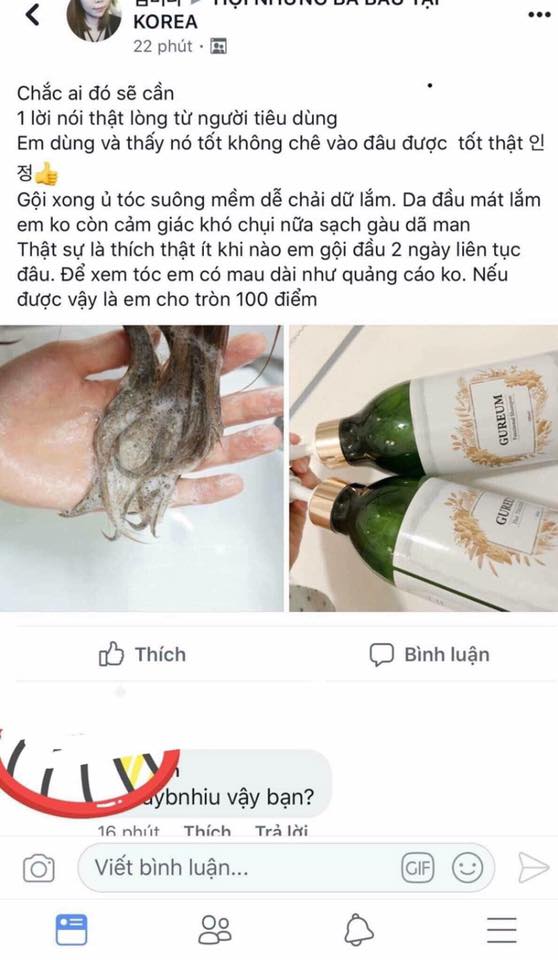Go back with the left chevron arrow

coord(32,15)
